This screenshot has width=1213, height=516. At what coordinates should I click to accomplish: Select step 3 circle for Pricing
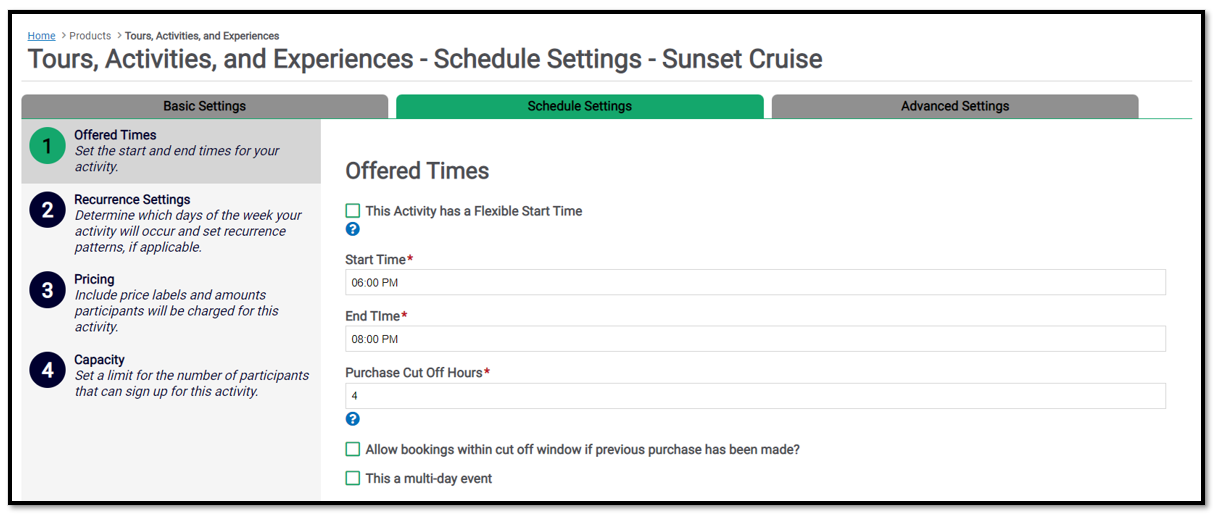[47, 292]
